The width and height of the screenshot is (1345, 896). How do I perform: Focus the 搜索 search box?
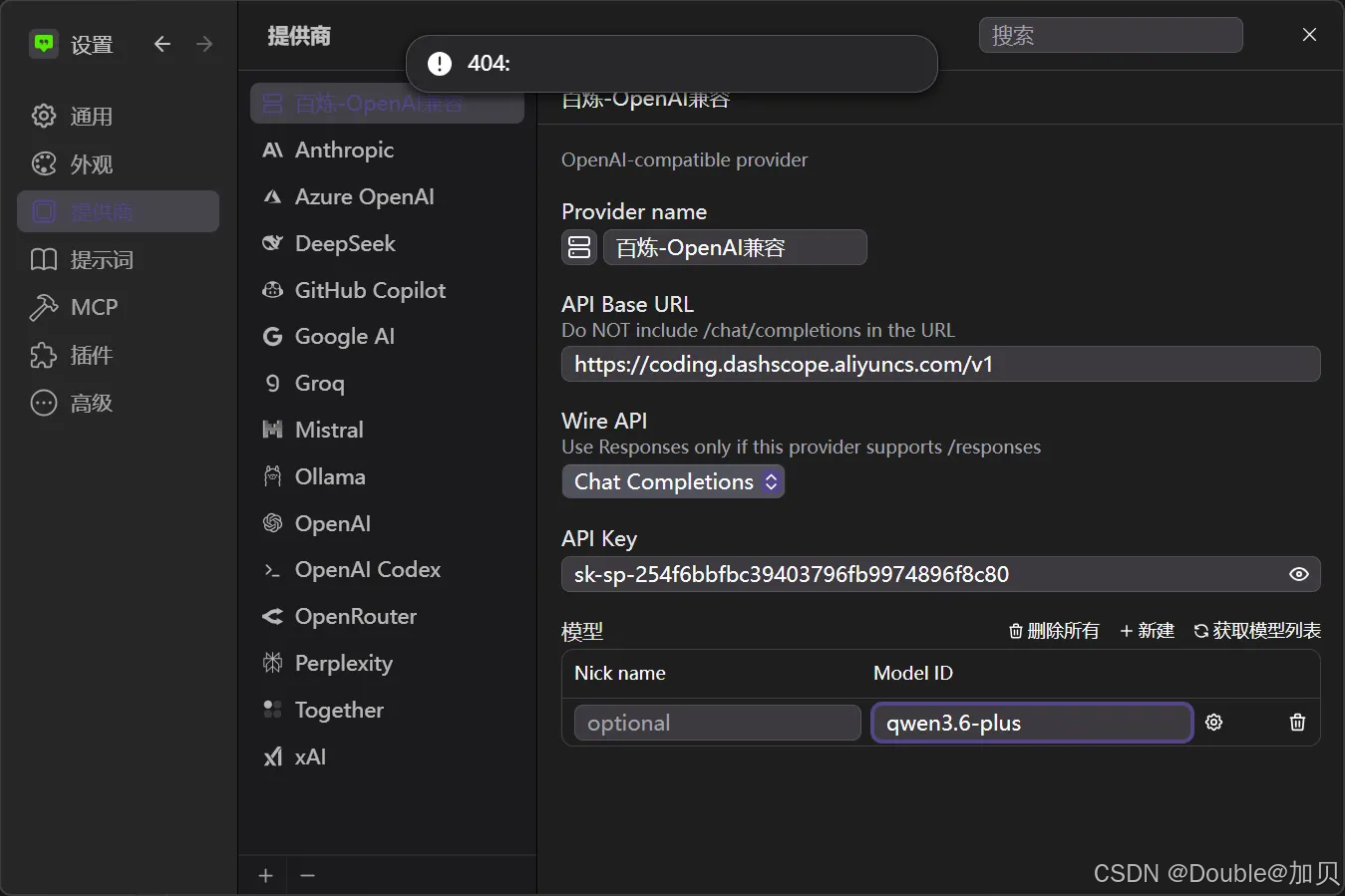click(x=1111, y=35)
